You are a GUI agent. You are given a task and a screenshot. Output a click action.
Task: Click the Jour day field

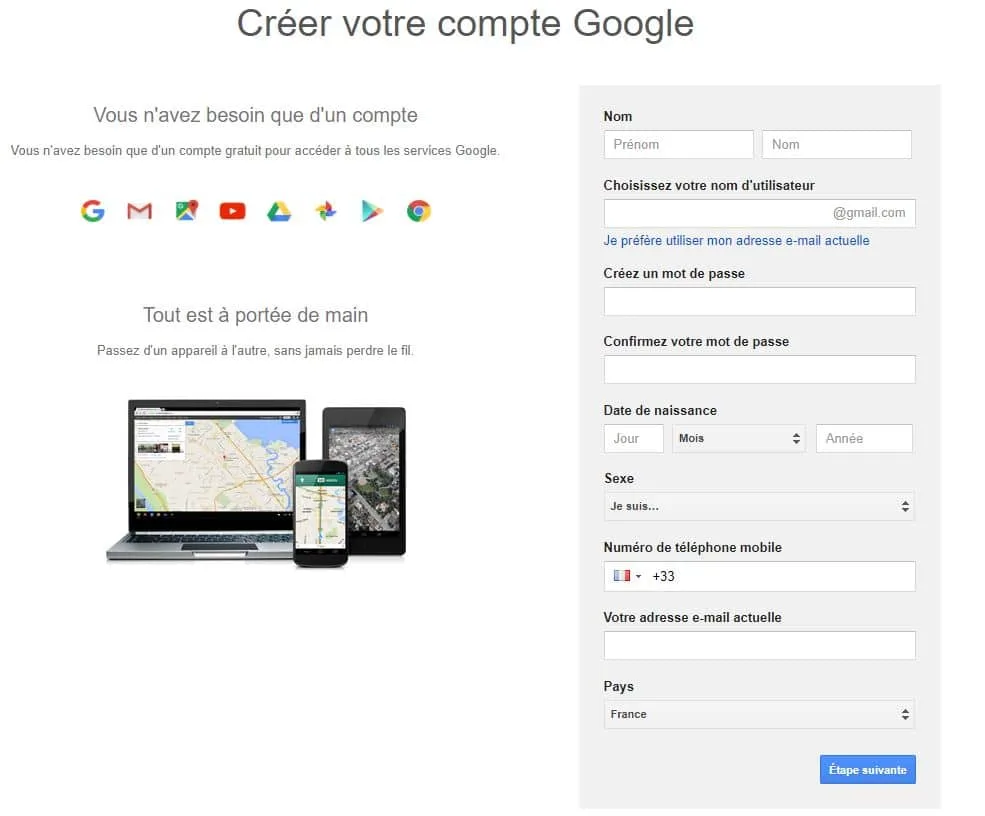click(x=634, y=438)
